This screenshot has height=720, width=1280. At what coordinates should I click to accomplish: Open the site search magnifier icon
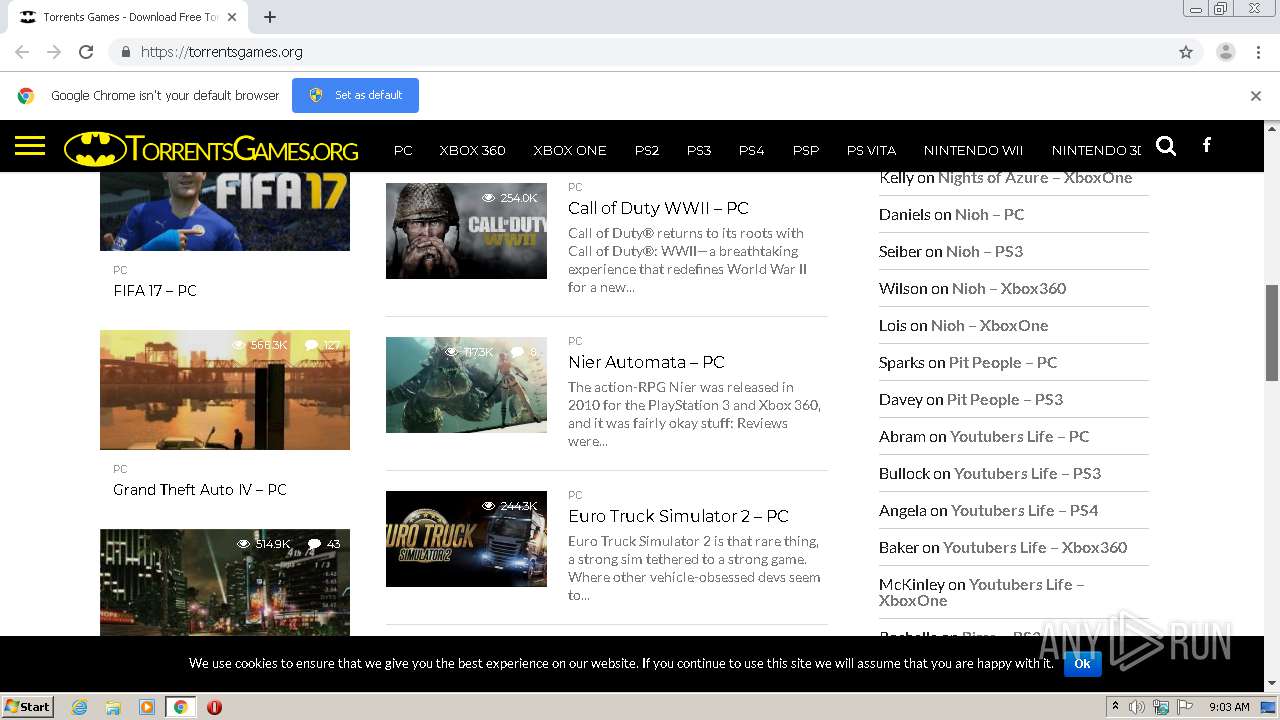pyautogui.click(x=1166, y=146)
